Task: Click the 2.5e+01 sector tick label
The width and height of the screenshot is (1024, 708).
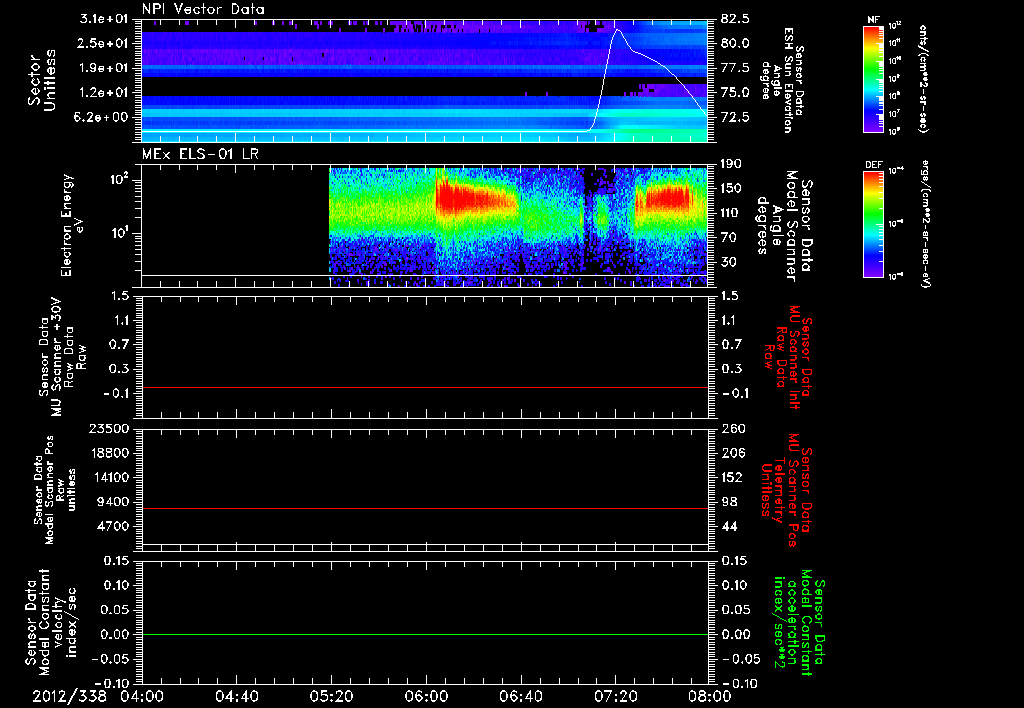Action: (x=103, y=43)
